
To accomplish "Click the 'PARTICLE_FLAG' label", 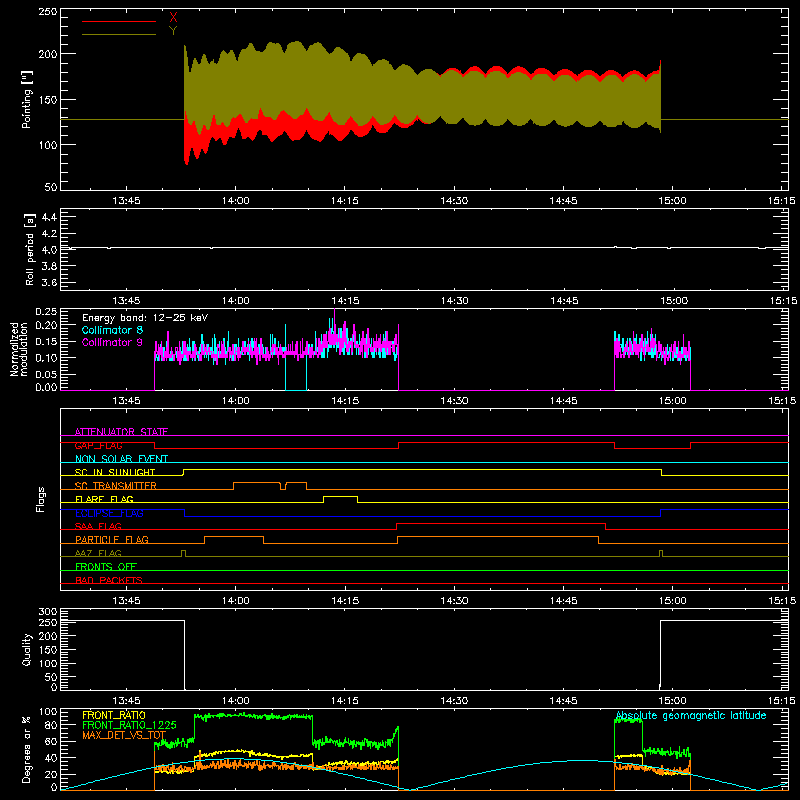I will click(x=112, y=539).
